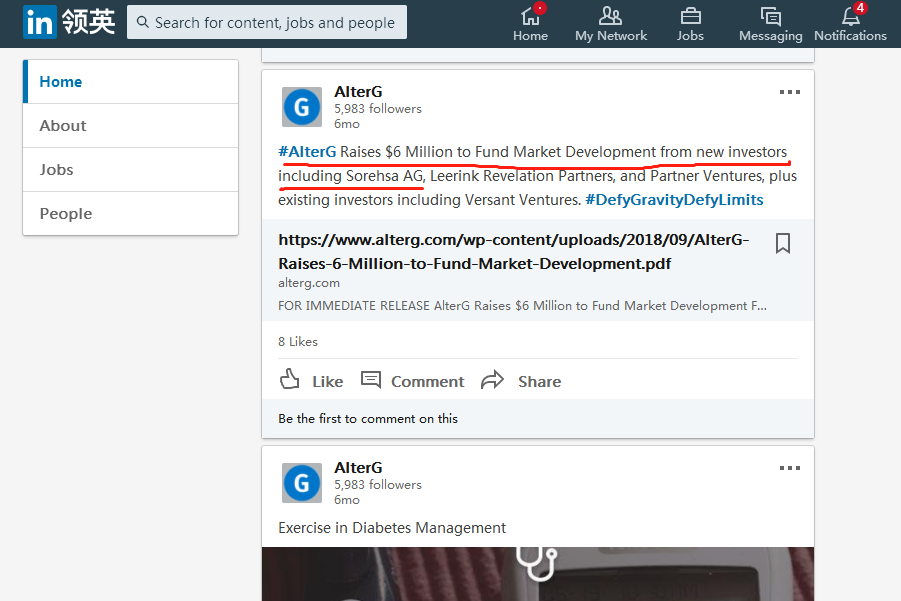Click the Messaging label in top navigation
Screen dimensions: 901x601
tap(771, 36)
